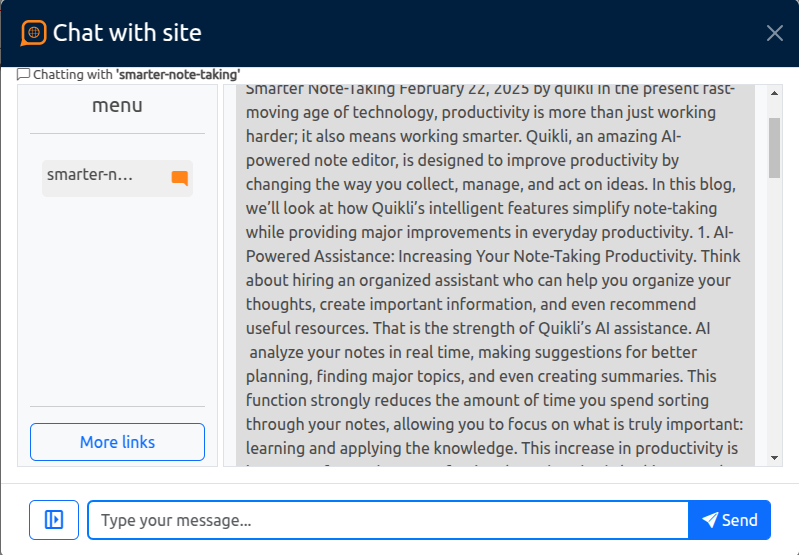The image size is (799, 555).
Task: Close the Chat with site dialog
Action: [x=775, y=33]
